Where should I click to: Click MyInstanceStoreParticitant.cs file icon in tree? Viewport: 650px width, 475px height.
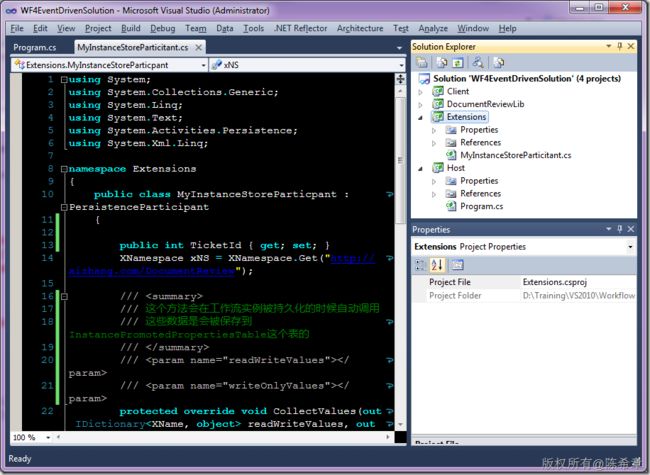tap(451, 155)
